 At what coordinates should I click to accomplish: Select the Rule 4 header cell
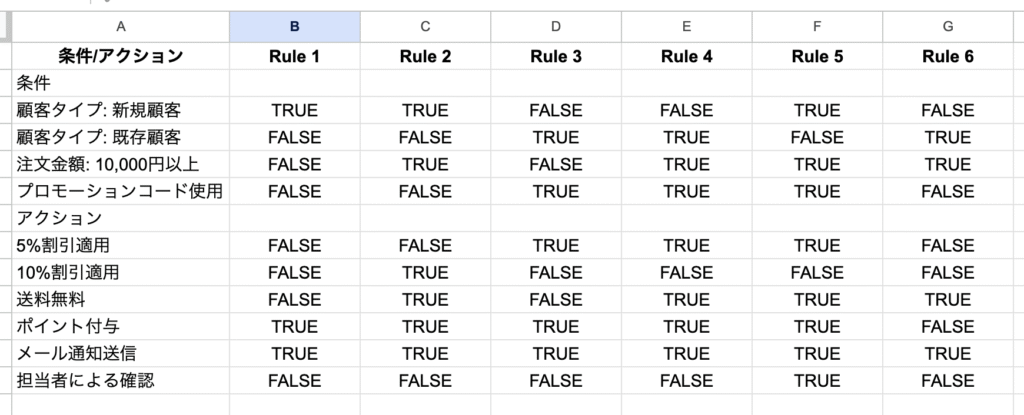click(x=686, y=56)
